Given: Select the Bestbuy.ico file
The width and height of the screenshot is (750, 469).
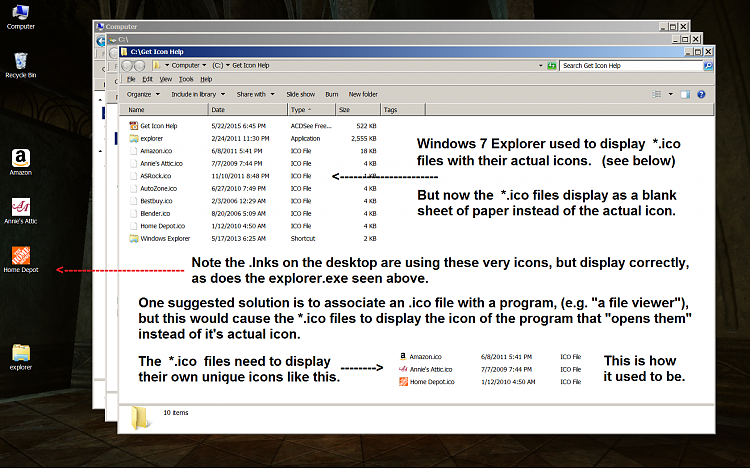Looking at the screenshot, I should click(x=156, y=201).
